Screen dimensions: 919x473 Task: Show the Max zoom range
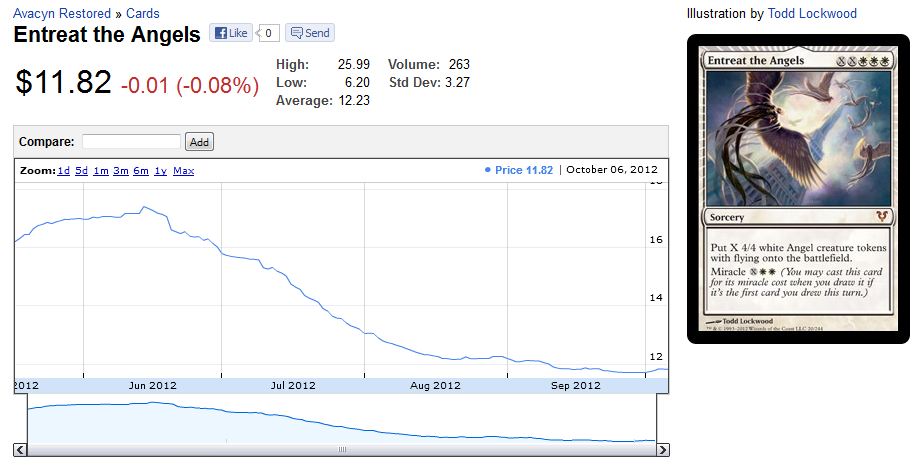point(183,171)
